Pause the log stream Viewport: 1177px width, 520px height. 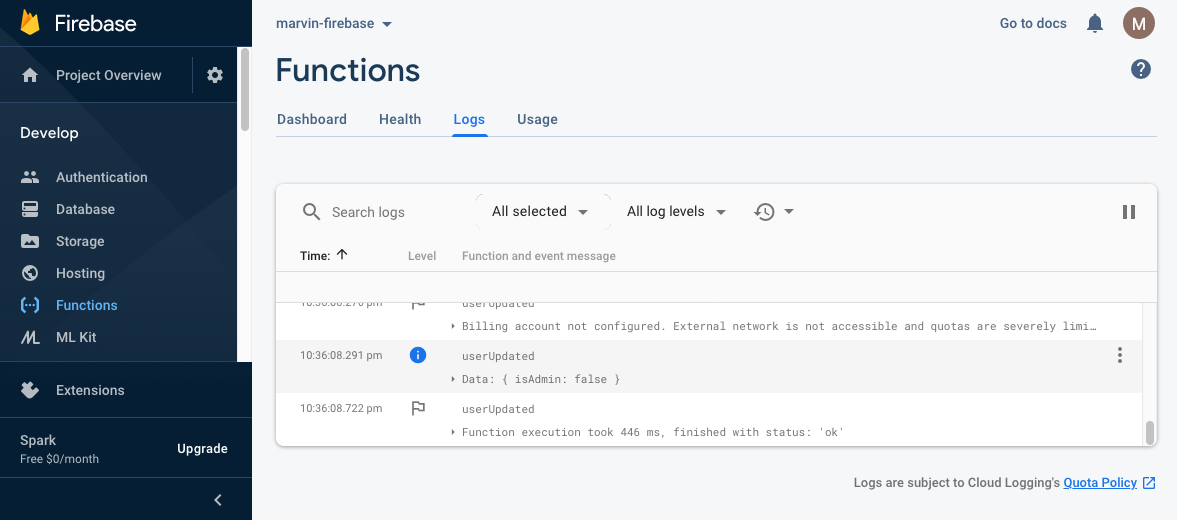pyautogui.click(x=1128, y=212)
